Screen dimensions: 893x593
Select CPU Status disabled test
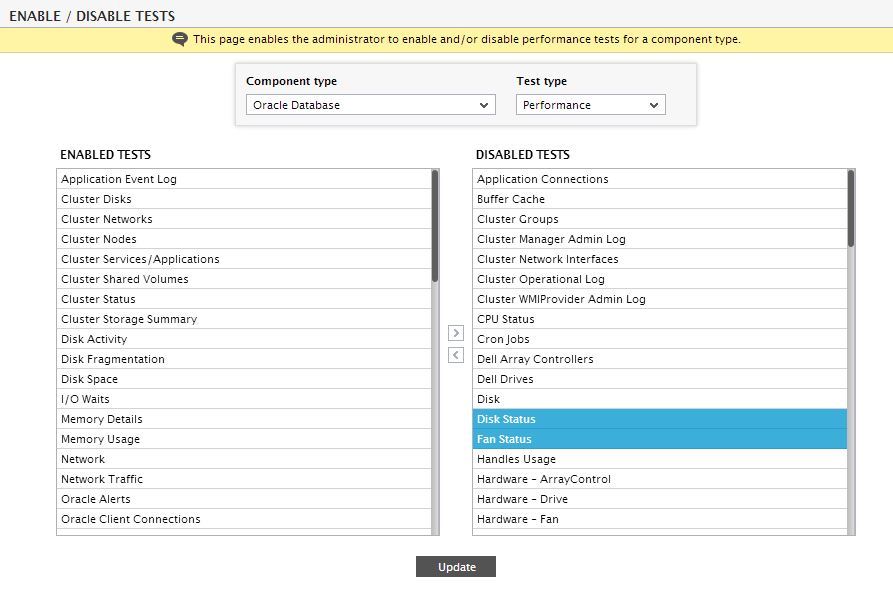[660, 318]
